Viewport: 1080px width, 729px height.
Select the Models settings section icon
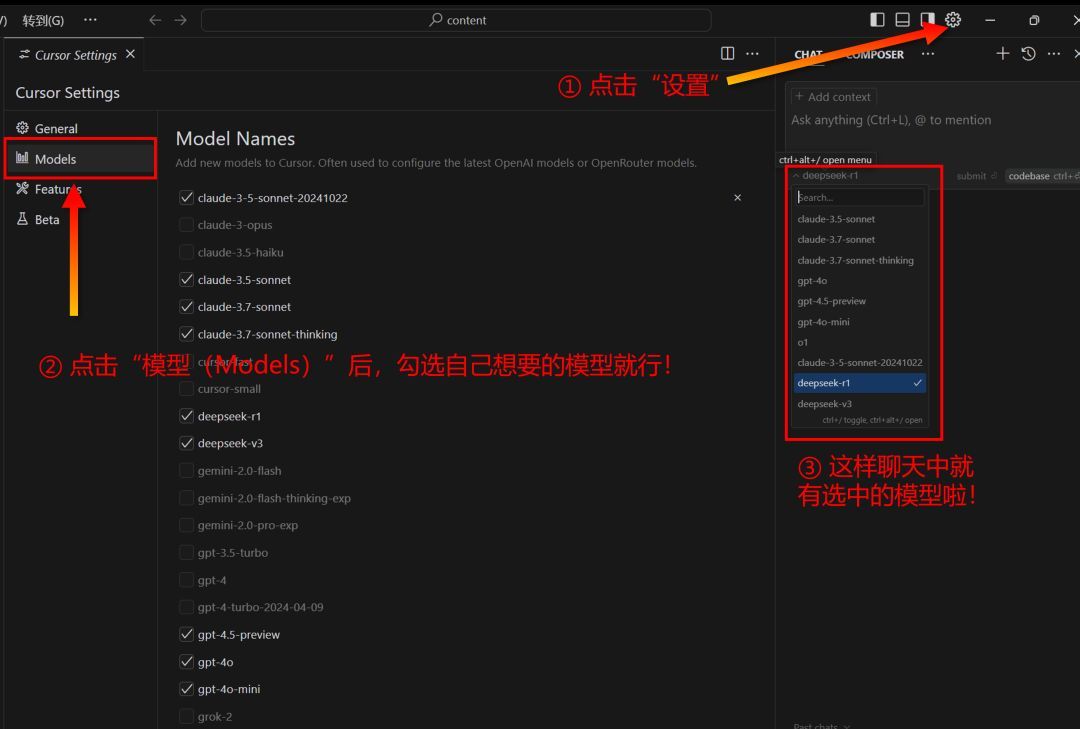pyautogui.click(x=22, y=158)
